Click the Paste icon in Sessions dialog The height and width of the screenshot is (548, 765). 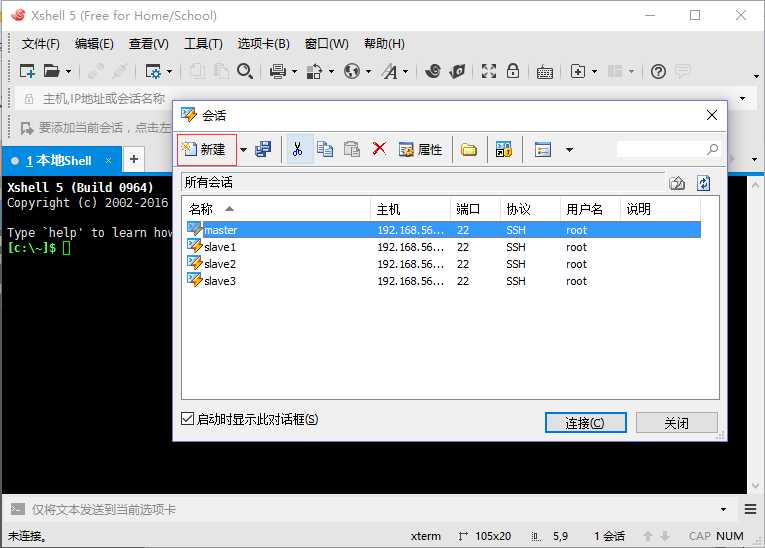click(x=352, y=149)
